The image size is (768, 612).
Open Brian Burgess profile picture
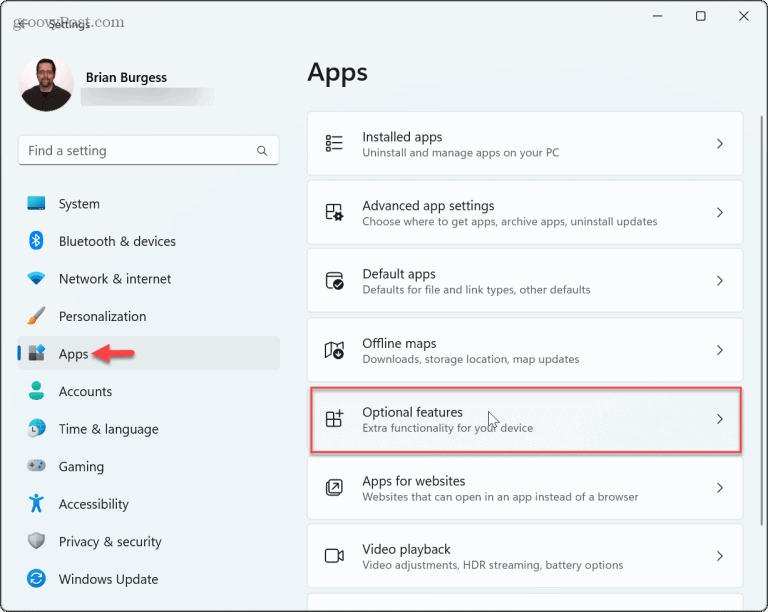coord(46,84)
